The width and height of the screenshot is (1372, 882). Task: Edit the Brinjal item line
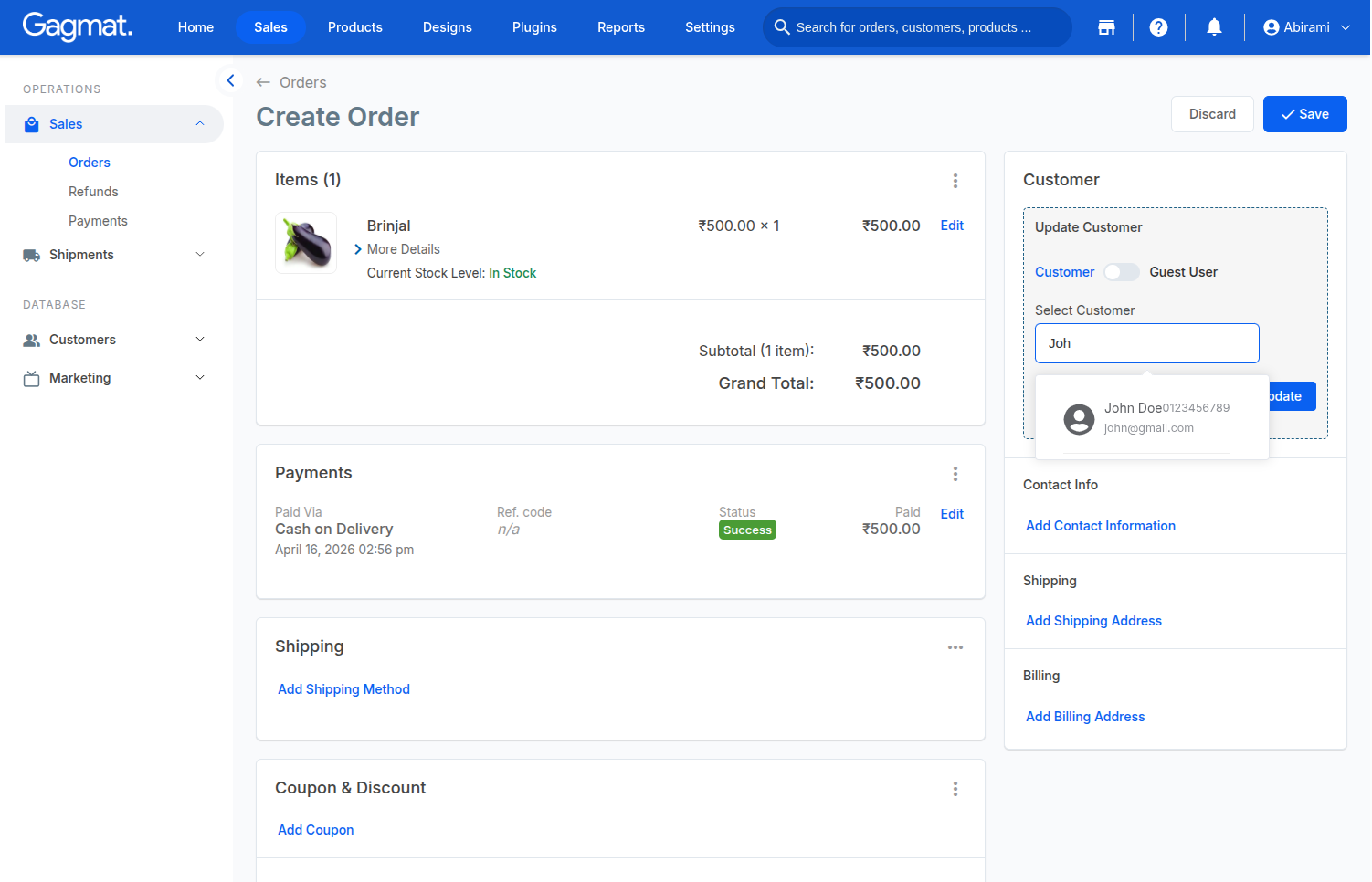[x=952, y=226]
